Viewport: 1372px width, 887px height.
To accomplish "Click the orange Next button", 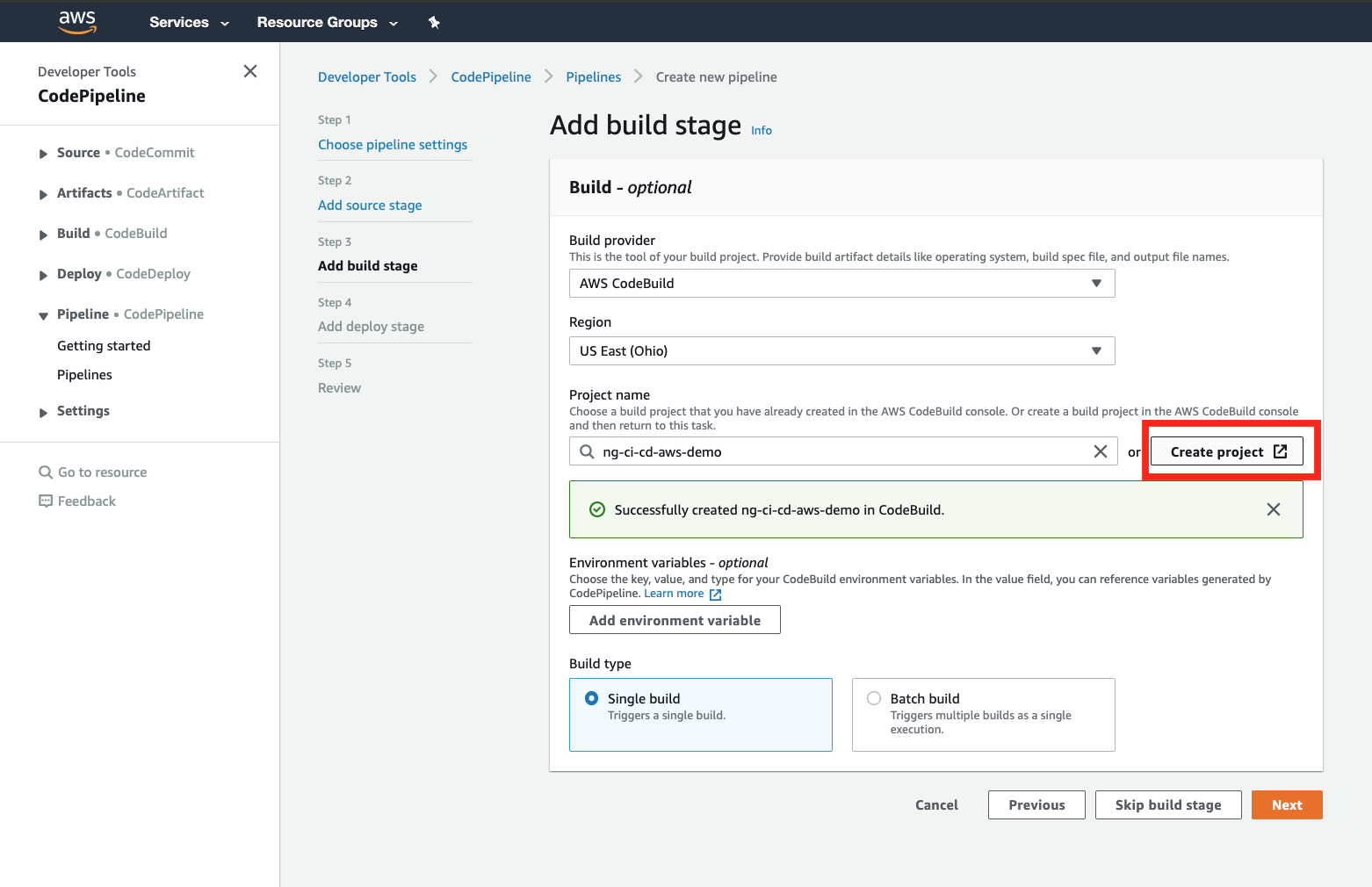I will (x=1287, y=805).
